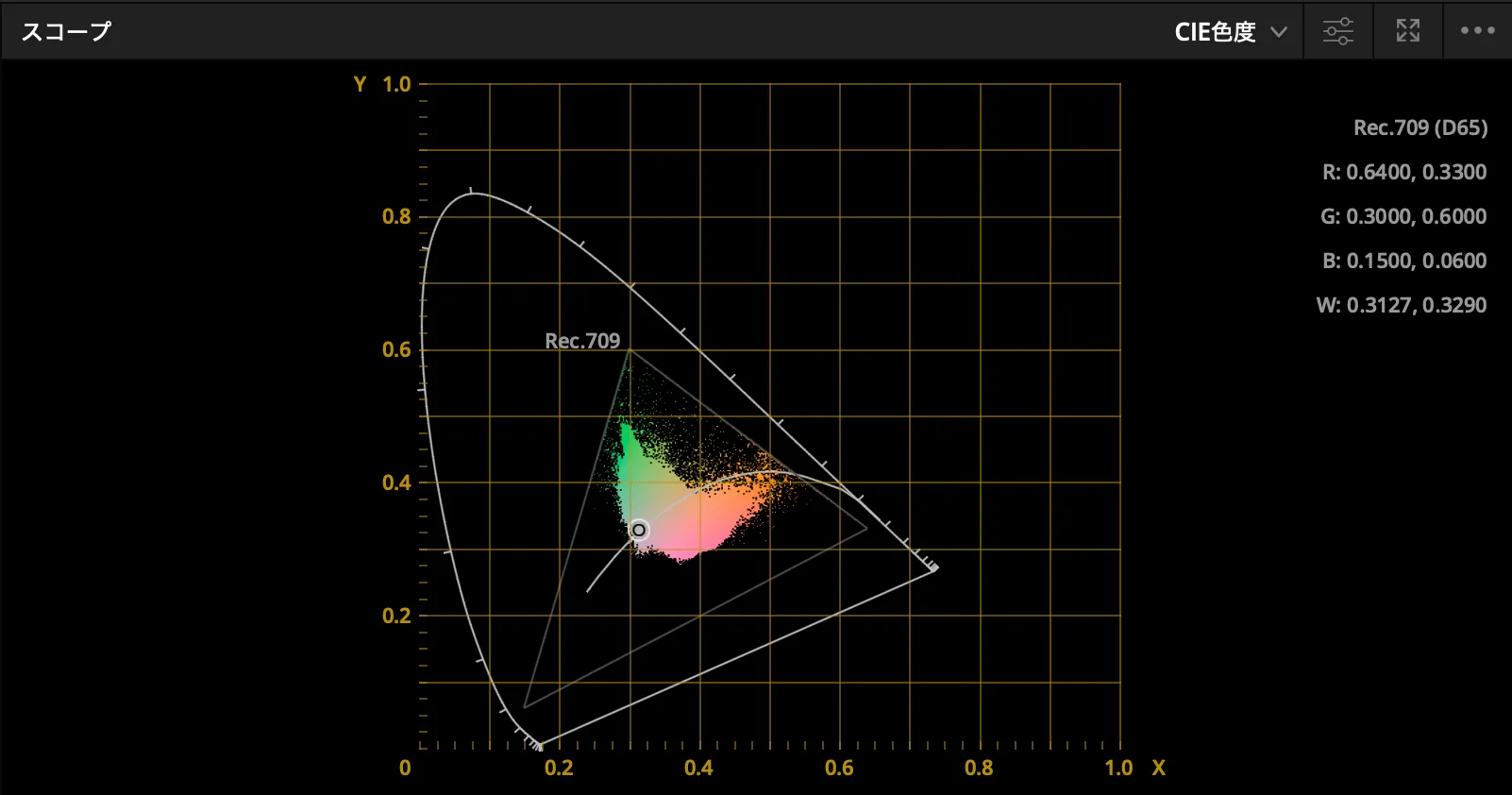Viewport: 1512px width, 795px height.
Task: Select the B: 0.1500, 0.0600 readout
Action: (1403, 261)
